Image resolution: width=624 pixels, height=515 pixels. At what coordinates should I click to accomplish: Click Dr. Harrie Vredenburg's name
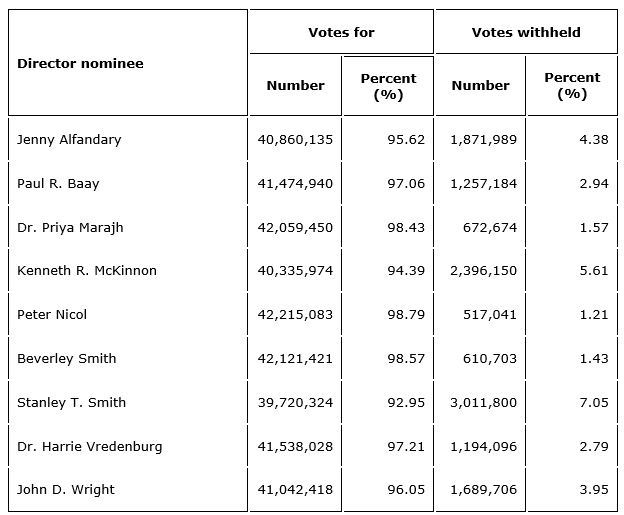tap(89, 446)
